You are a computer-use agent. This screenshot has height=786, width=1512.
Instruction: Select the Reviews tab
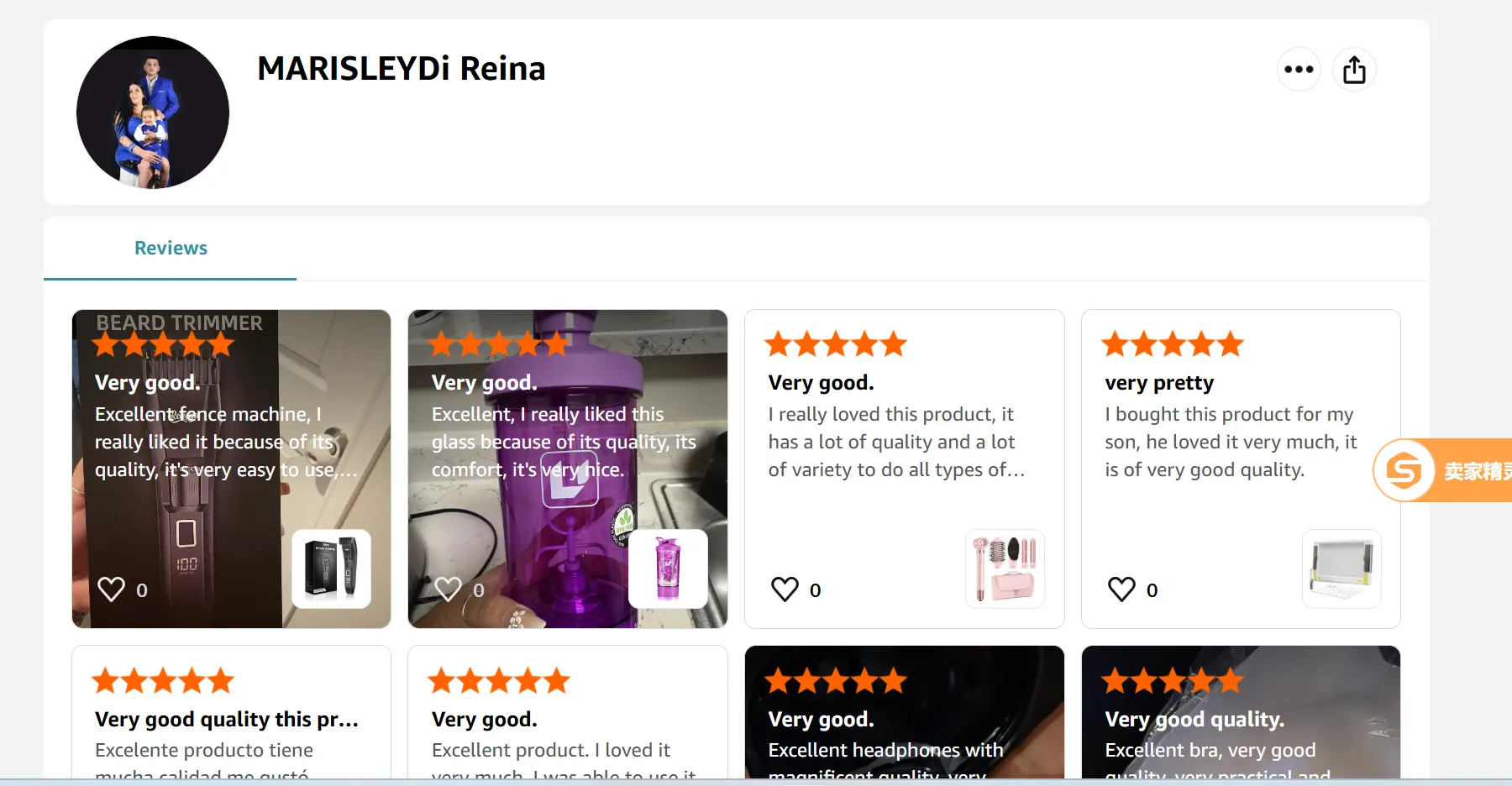click(x=171, y=249)
